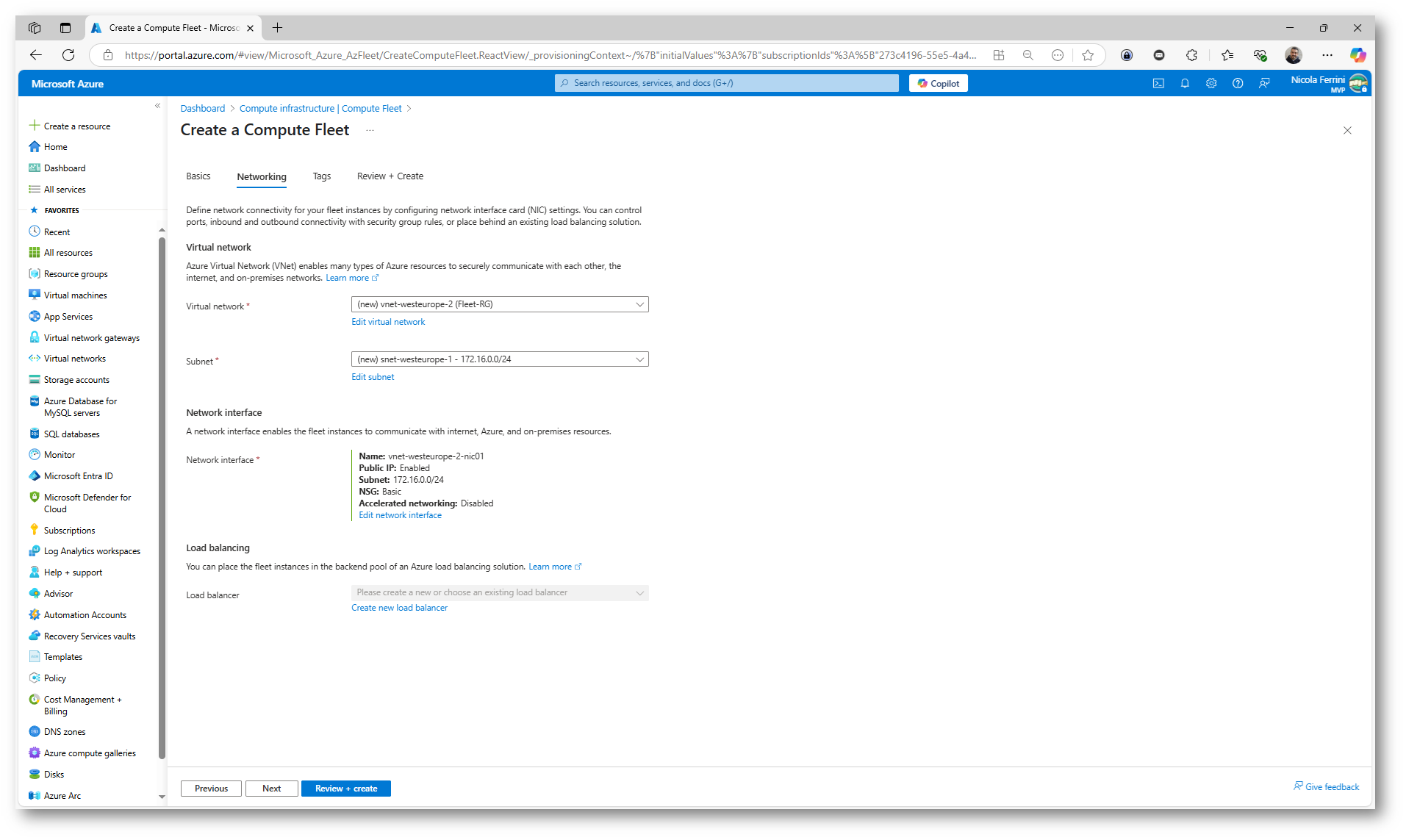Click the Resource groups icon
Viewport: 1406px width, 840px height.
tap(35, 273)
